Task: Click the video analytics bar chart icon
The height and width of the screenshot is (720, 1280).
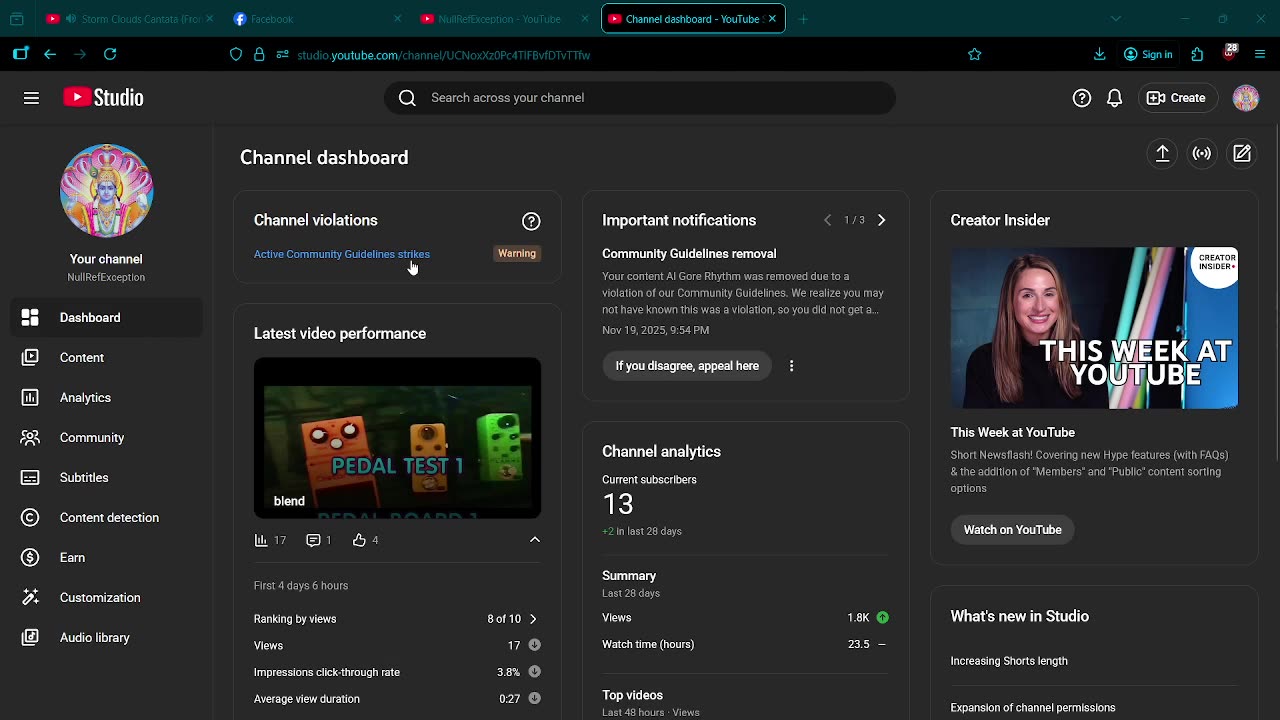Action: [x=261, y=540]
